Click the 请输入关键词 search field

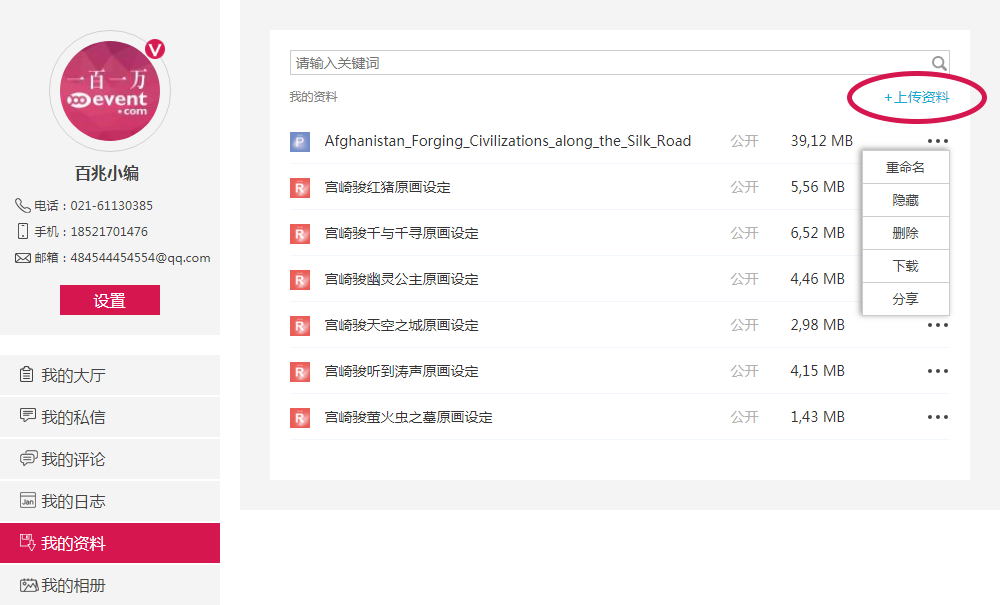(x=619, y=63)
